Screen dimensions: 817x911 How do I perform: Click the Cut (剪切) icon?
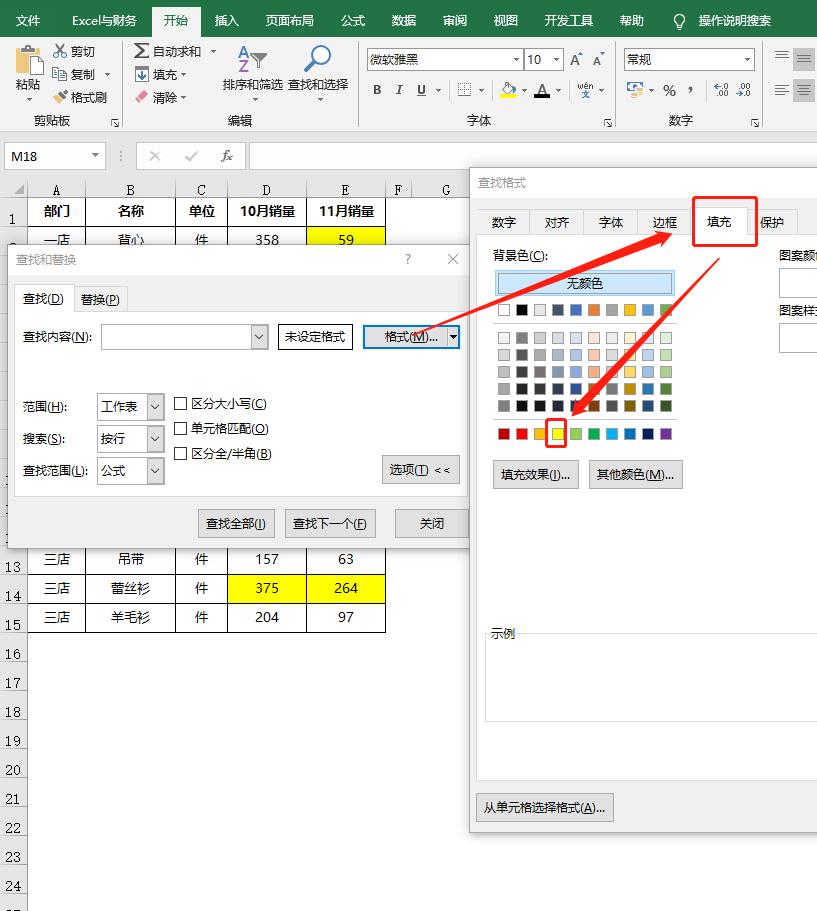coord(62,51)
